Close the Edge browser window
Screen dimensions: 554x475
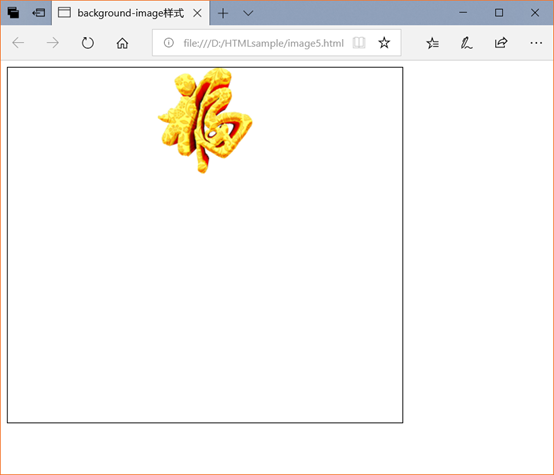pos(535,13)
